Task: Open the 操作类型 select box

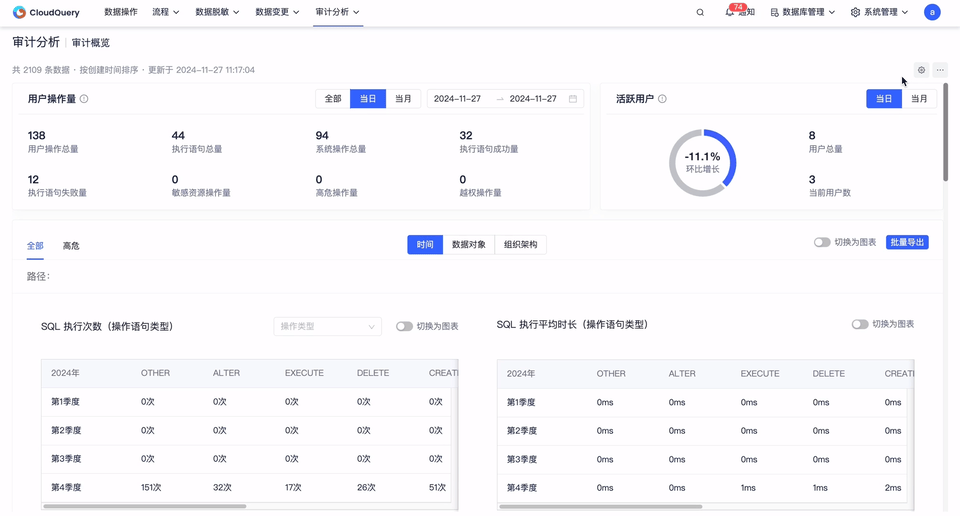Action: 328,326
